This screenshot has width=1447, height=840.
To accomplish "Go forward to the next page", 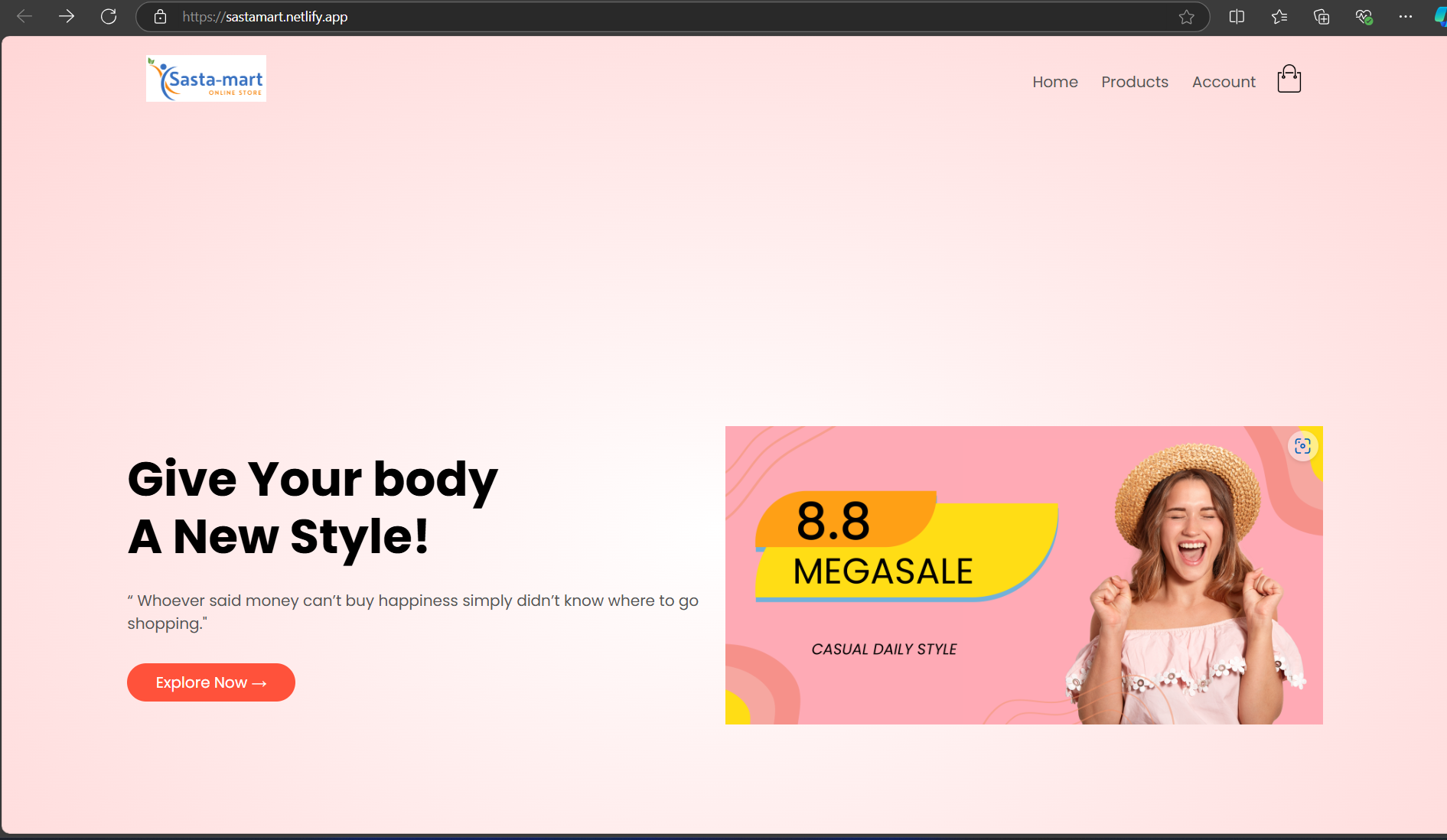I will [67, 17].
